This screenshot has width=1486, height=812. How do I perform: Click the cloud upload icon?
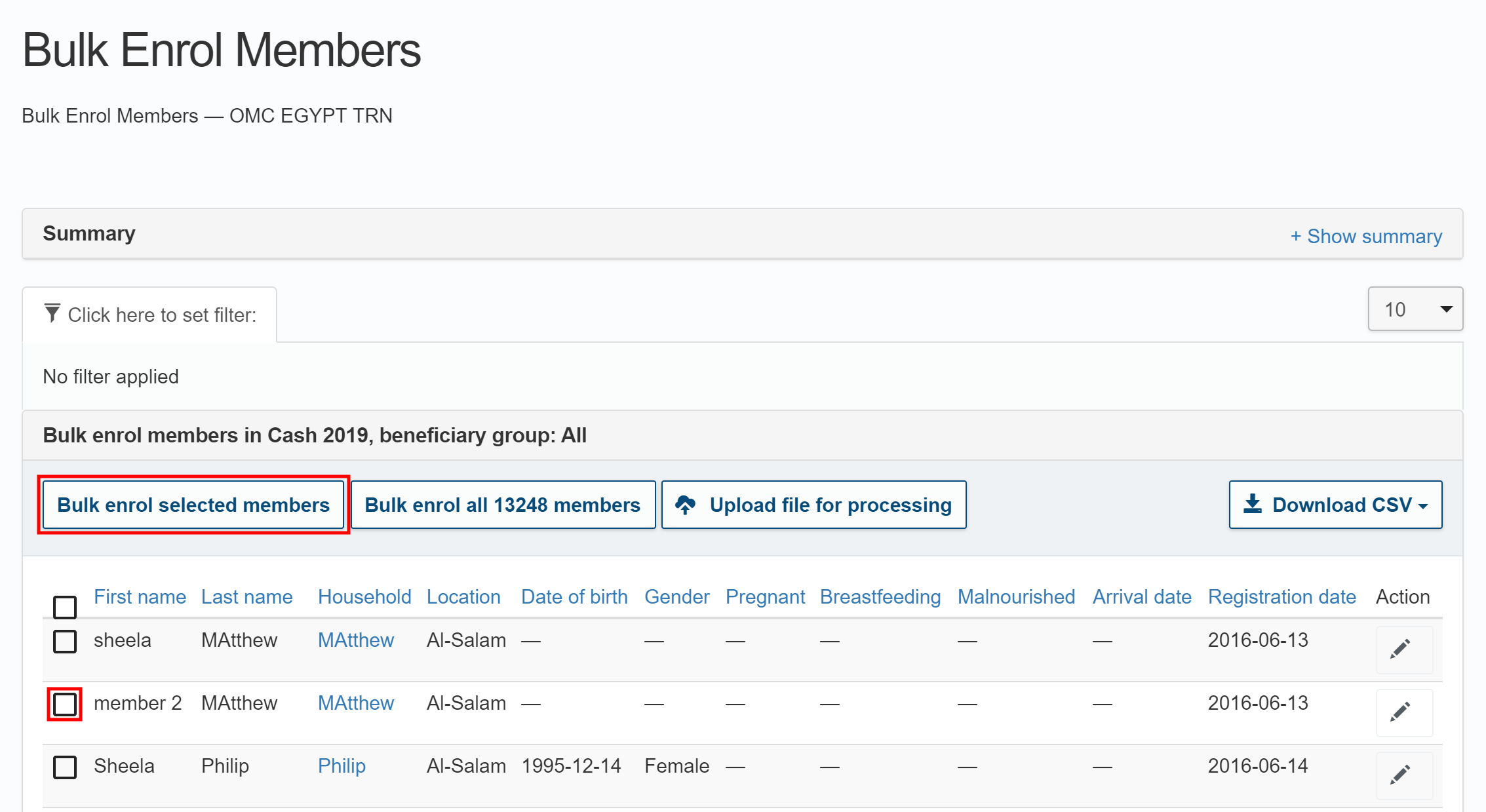coord(686,505)
